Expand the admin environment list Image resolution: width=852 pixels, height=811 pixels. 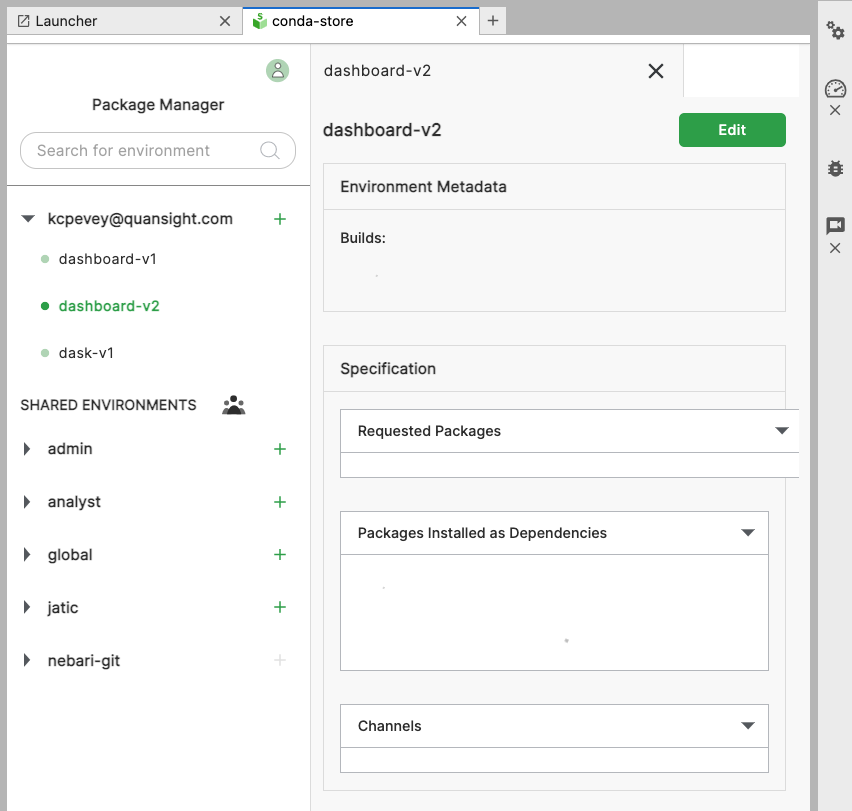click(x=27, y=448)
